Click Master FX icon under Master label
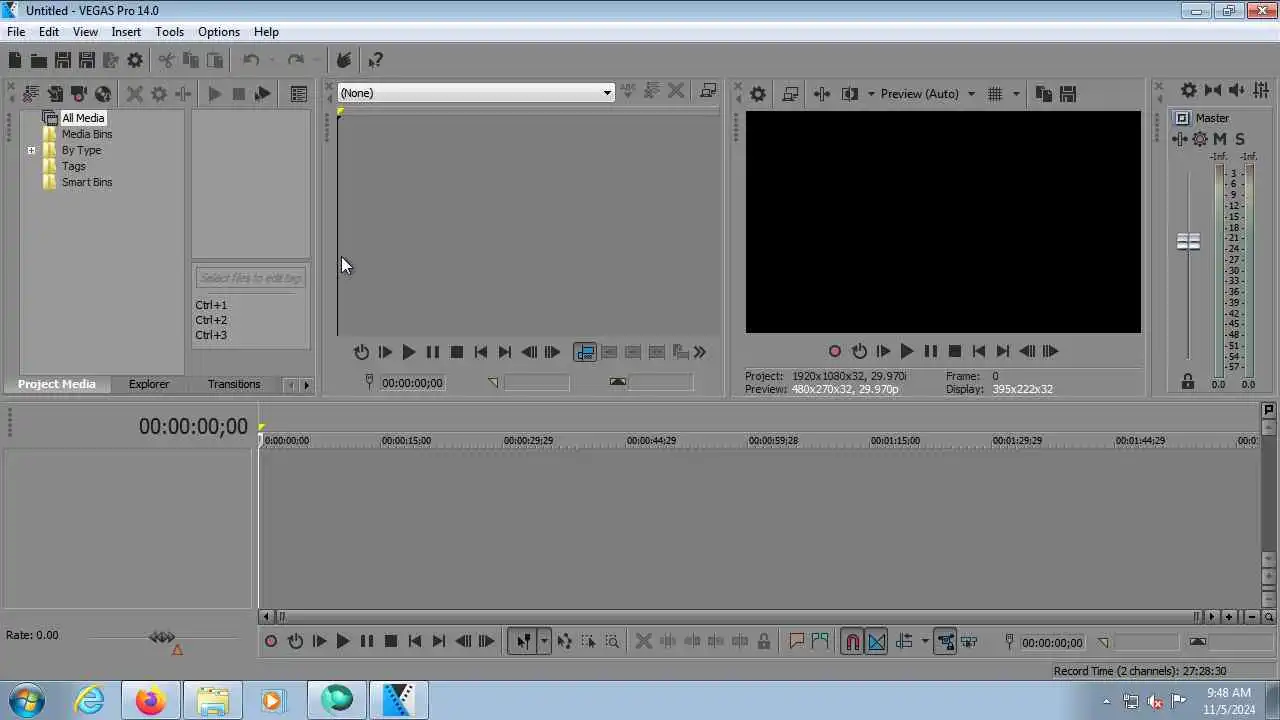This screenshot has height=720, width=1280. pos(1181,139)
